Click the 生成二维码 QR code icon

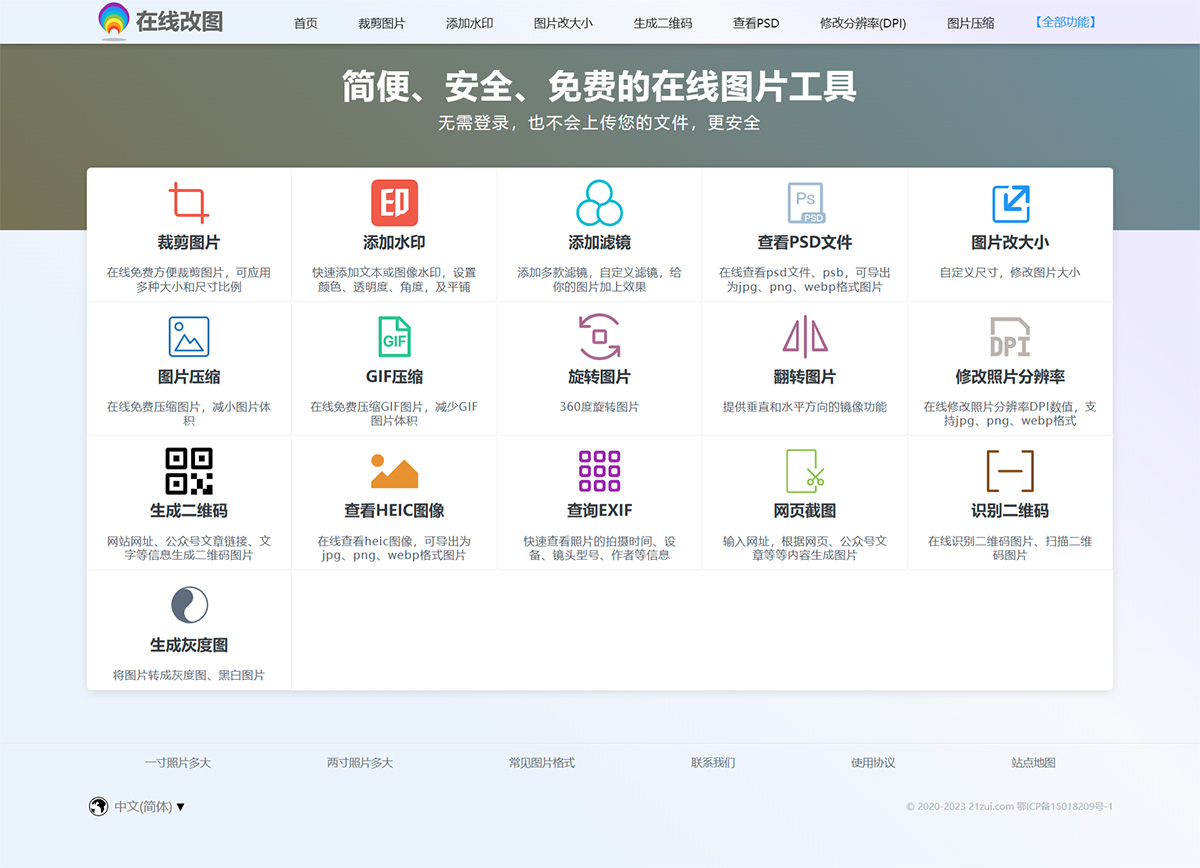point(189,470)
